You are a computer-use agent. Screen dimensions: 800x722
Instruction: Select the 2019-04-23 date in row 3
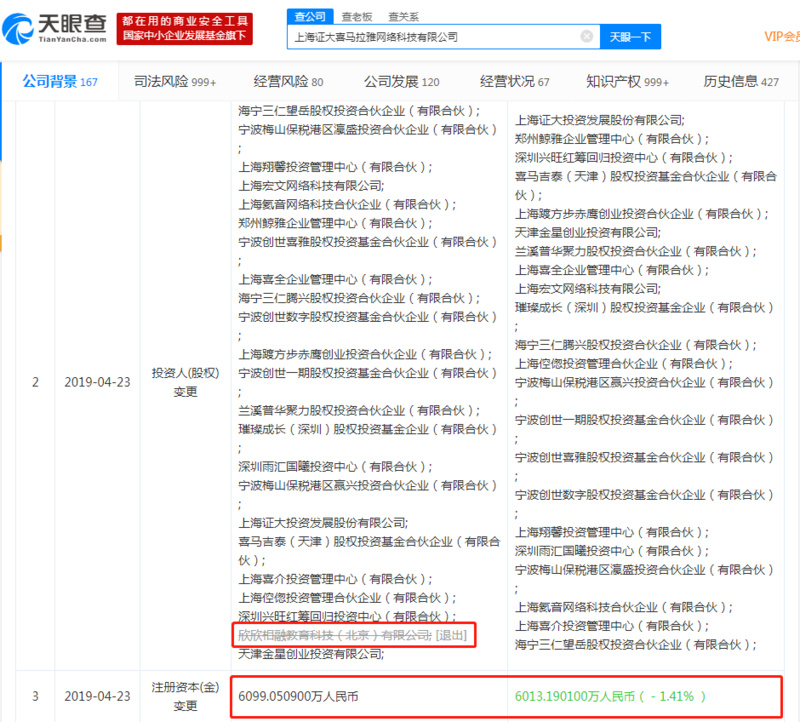tap(97, 696)
